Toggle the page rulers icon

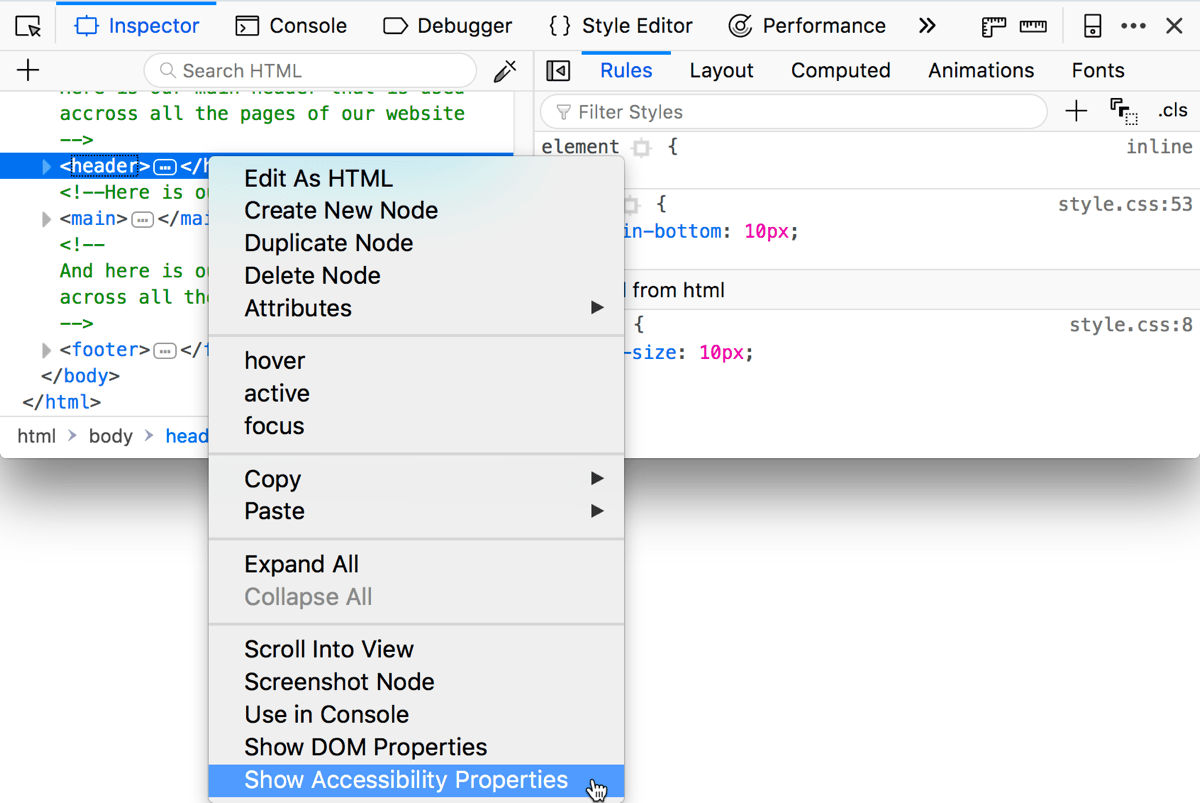click(x=992, y=25)
